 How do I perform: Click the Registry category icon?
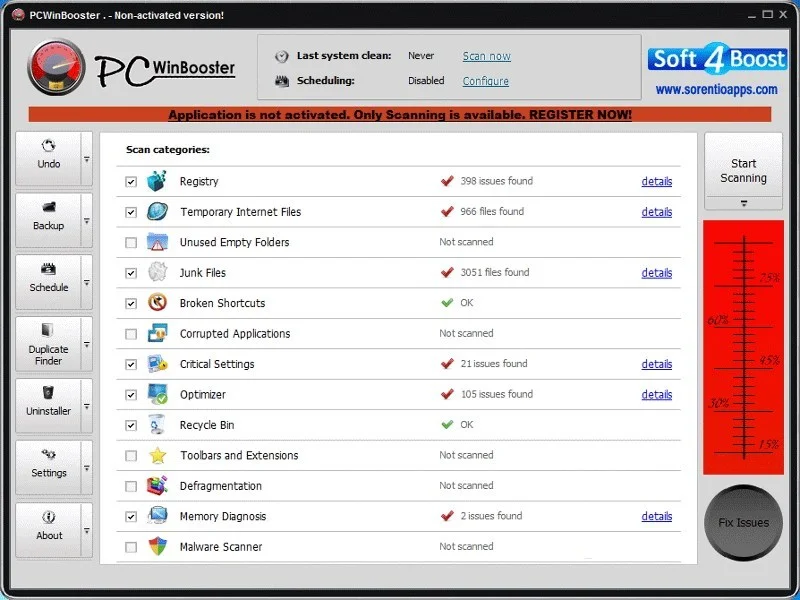coord(157,181)
